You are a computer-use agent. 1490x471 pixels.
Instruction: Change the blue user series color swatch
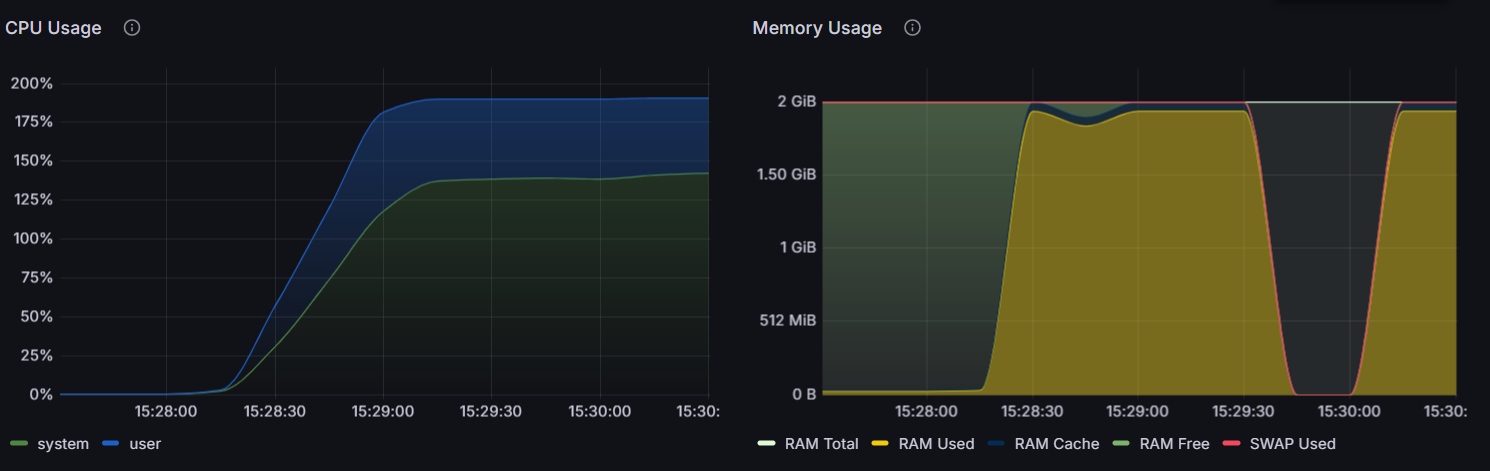click(x=111, y=443)
